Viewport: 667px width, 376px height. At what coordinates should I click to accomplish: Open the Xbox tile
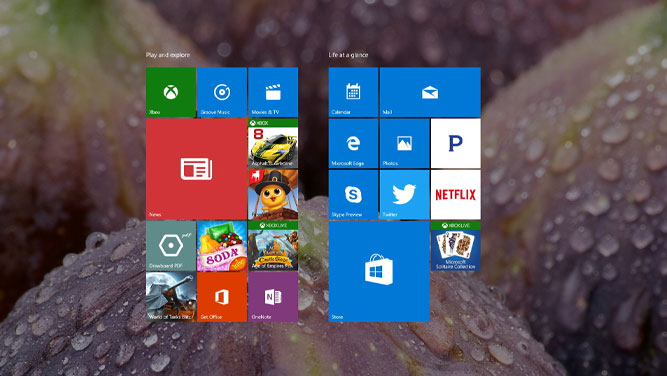171,92
